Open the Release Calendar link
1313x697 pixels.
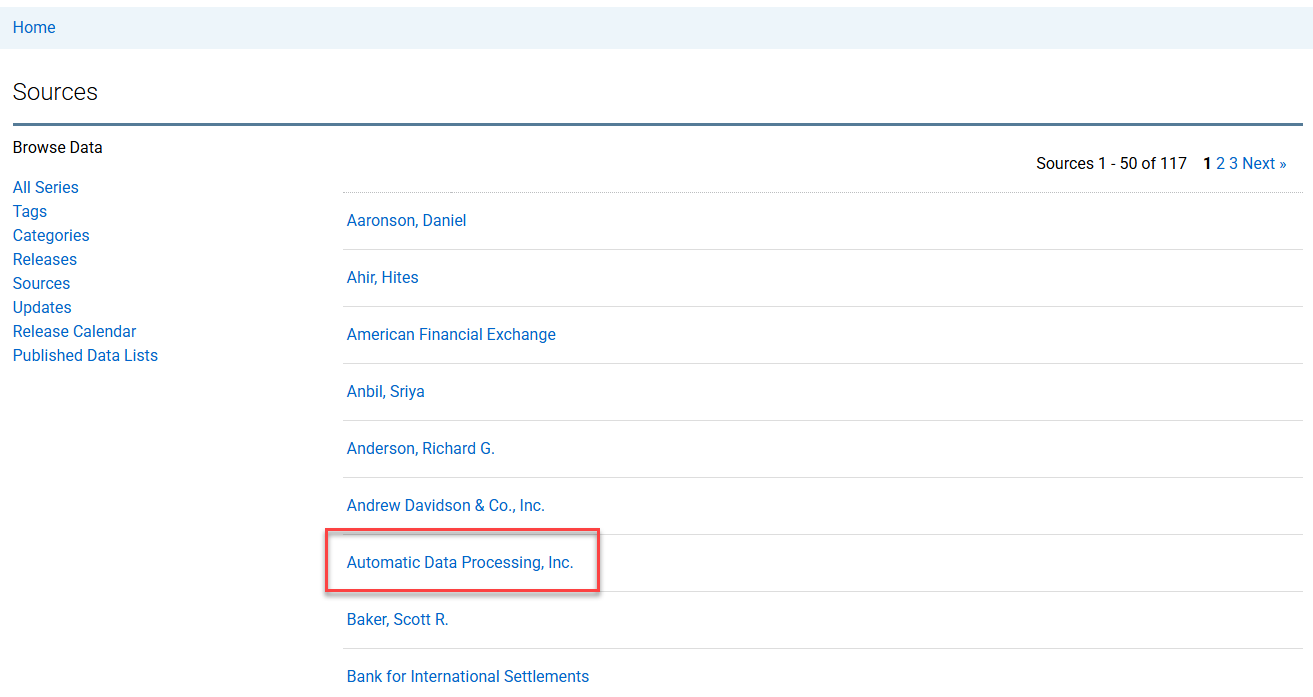[x=74, y=332]
